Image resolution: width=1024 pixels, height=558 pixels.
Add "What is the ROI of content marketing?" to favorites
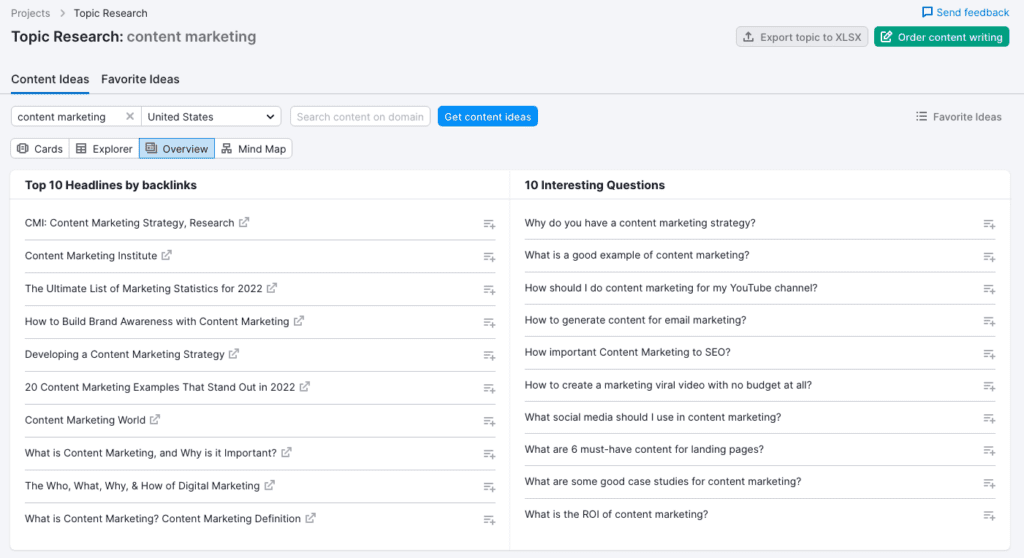989,516
